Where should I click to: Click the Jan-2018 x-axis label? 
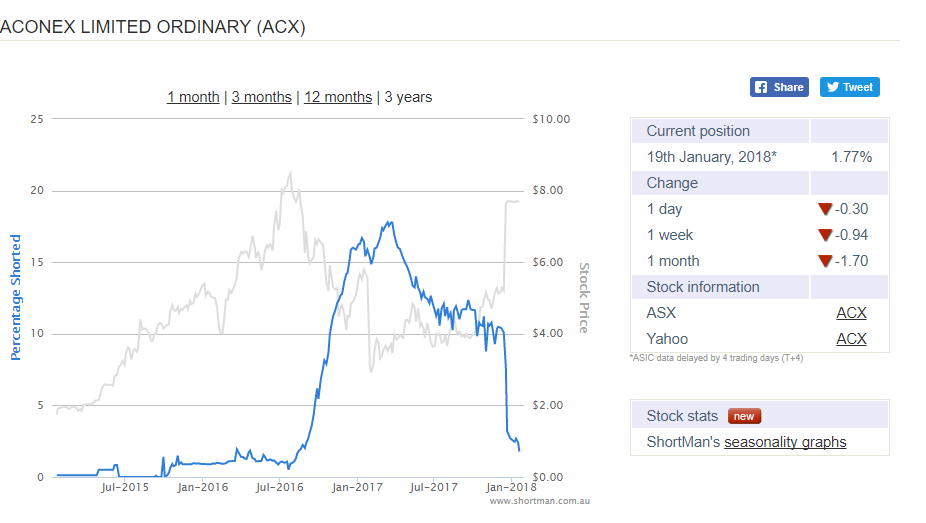click(511, 488)
